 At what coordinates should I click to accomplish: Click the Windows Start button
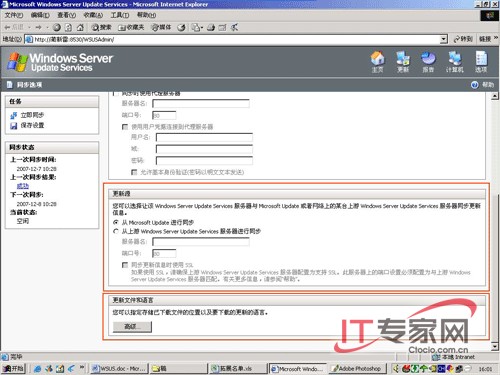pos(13,368)
